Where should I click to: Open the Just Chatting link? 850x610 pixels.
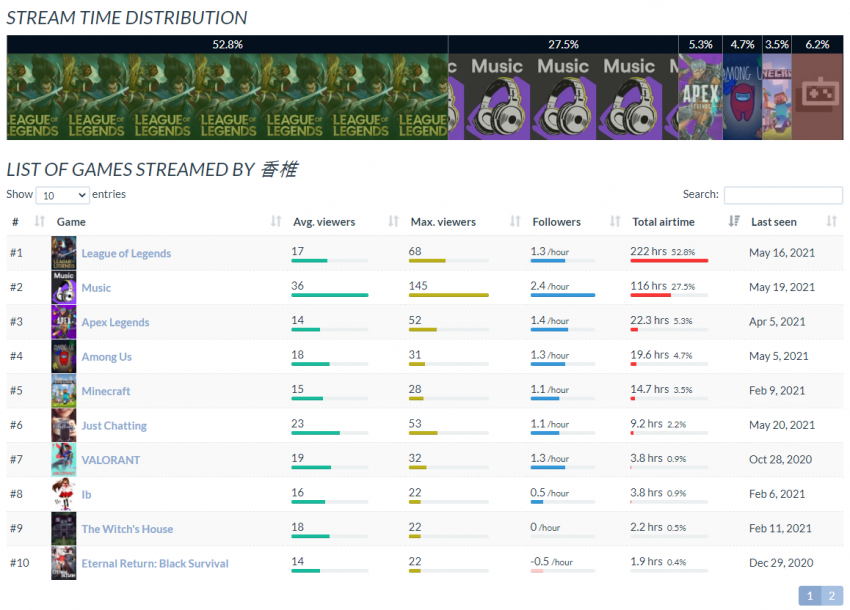(114, 426)
